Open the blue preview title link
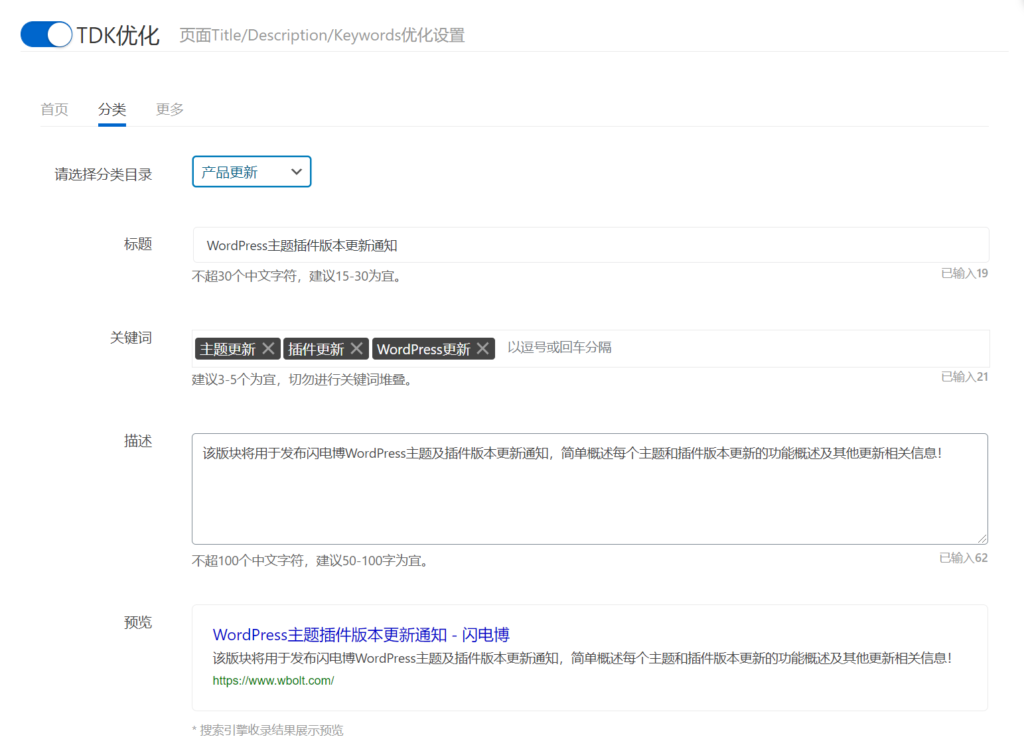The height and width of the screenshot is (753, 1024). (x=361, y=634)
